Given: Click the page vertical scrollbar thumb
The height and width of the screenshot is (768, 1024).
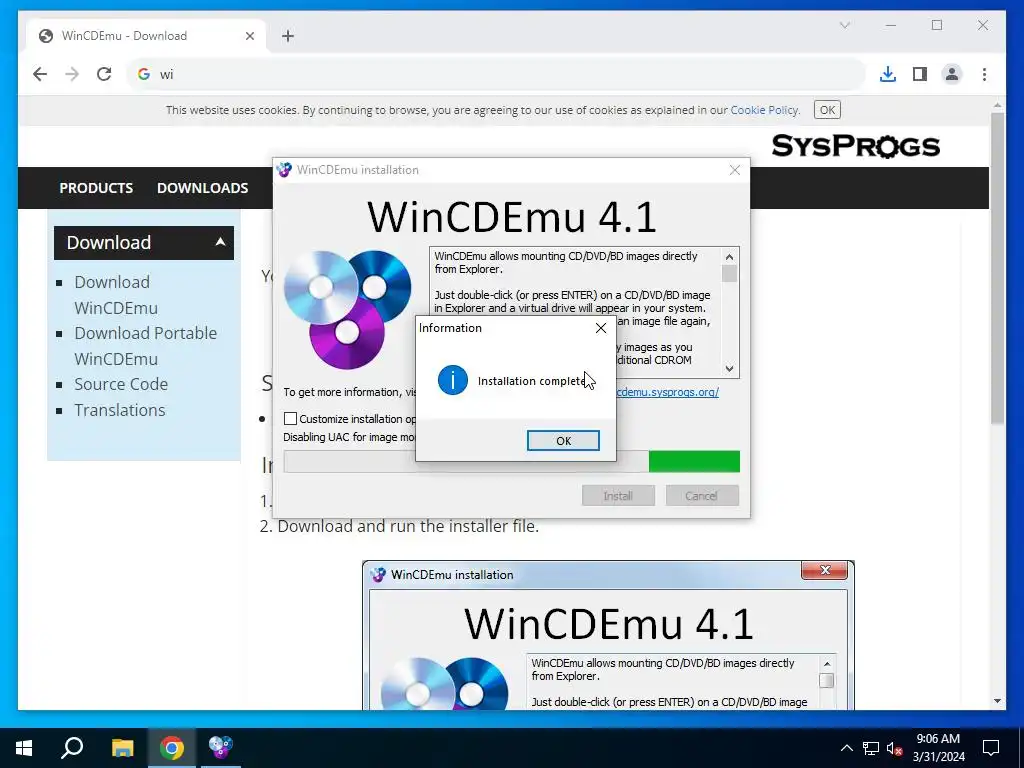Looking at the screenshot, I should 997,268.
